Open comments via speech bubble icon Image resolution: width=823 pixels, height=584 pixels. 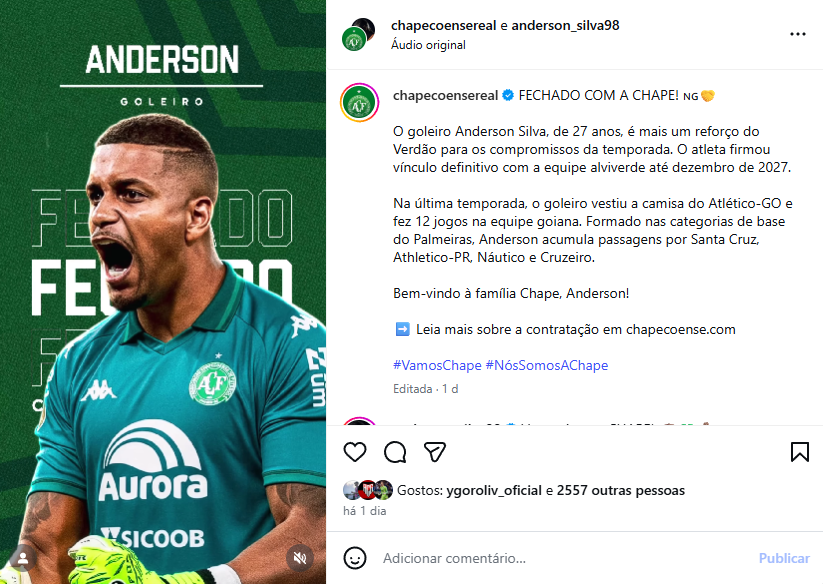tap(395, 452)
